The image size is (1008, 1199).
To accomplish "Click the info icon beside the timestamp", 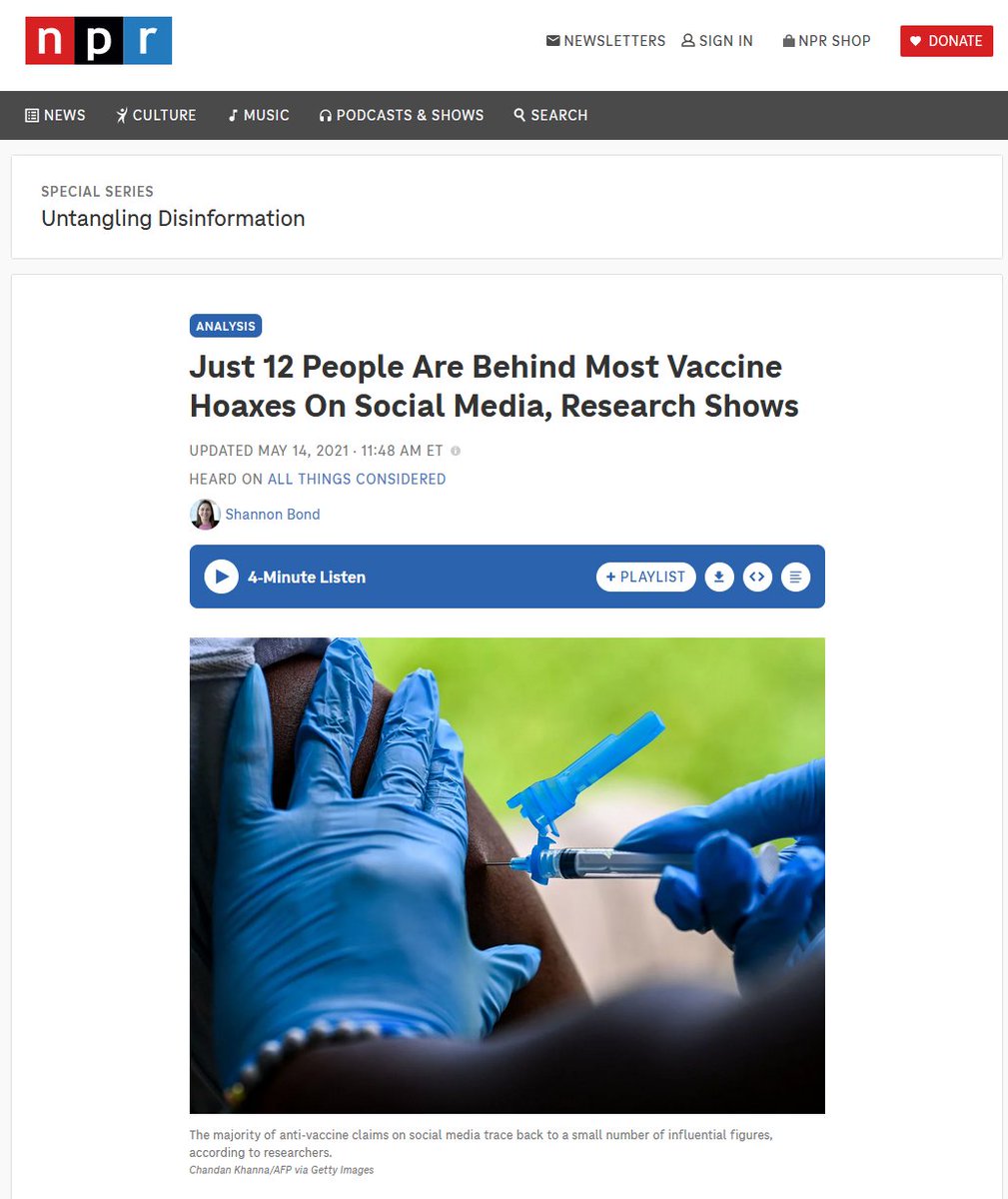I will tap(456, 451).
